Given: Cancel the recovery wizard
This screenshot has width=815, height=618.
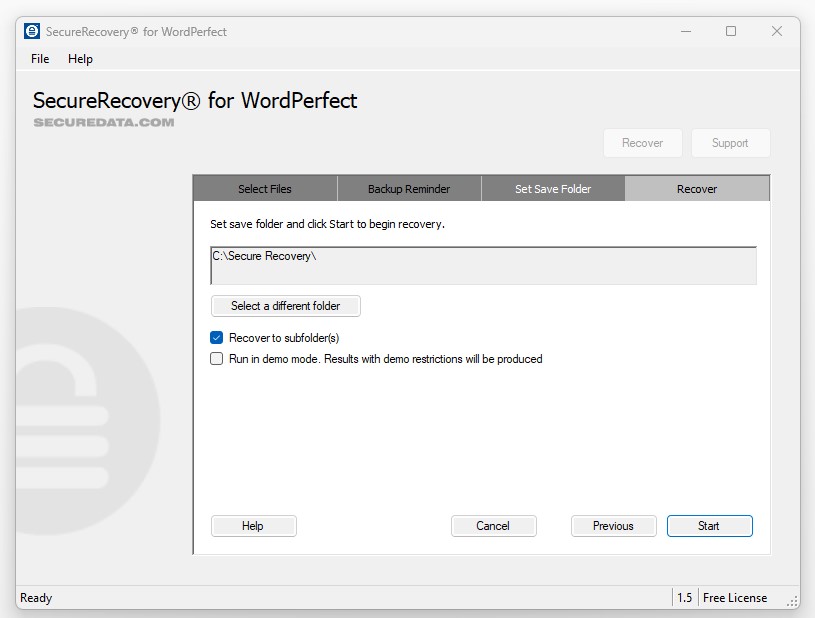Looking at the screenshot, I should tap(493, 526).
